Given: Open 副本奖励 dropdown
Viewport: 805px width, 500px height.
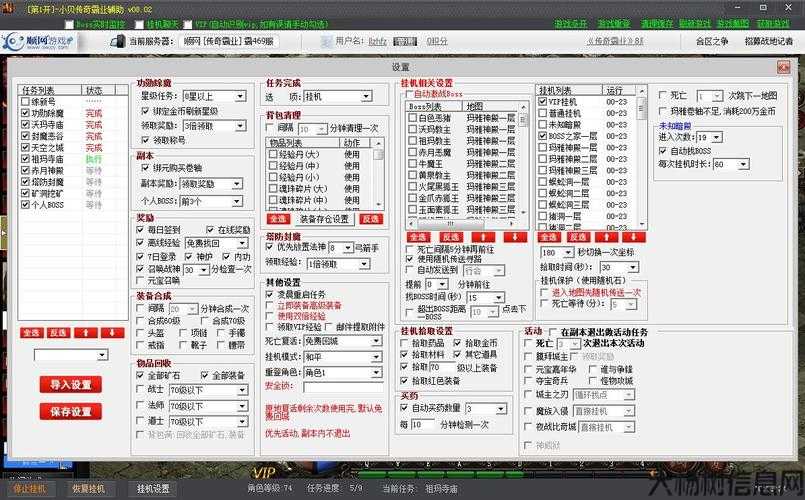Looking at the screenshot, I should [x=211, y=184].
